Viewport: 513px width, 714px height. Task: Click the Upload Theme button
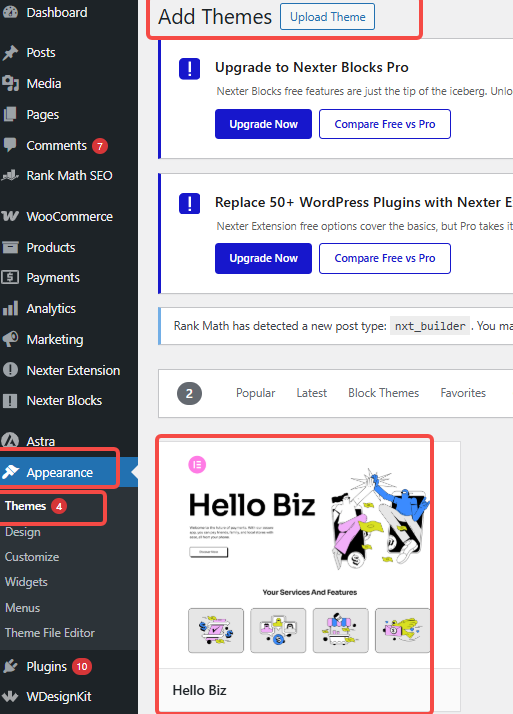(x=327, y=17)
